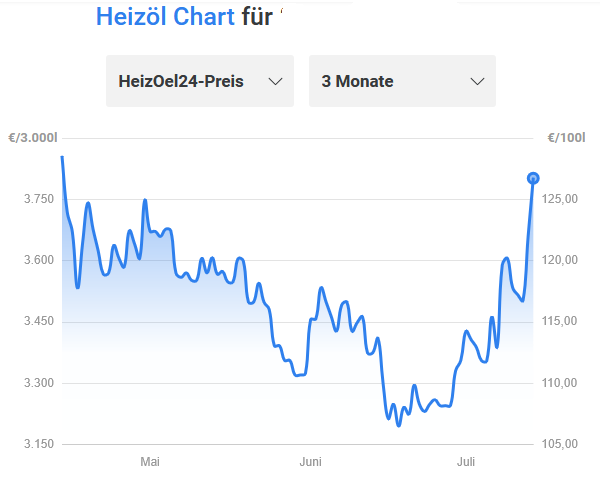Click the chevron arrow beside HeizOel24-Preis
The width and height of the screenshot is (600, 481).
[x=275, y=81]
